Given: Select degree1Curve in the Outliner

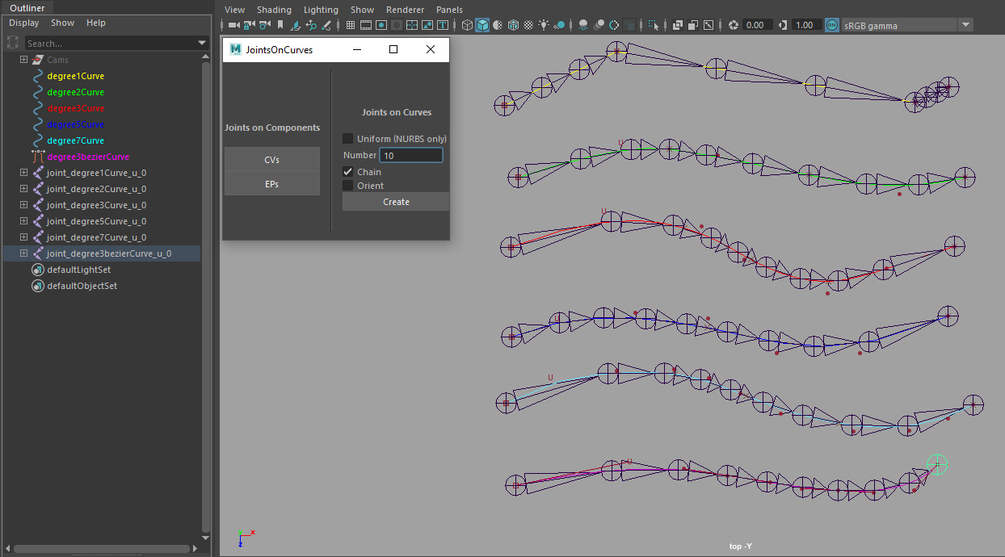Looking at the screenshot, I should pyautogui.click(x=76, y=76).
